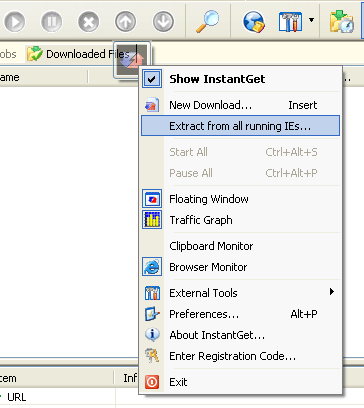This screenshot has width=364, height=408.
Task: Click the globe browser icon in toolbar
Action: [254, 22]
